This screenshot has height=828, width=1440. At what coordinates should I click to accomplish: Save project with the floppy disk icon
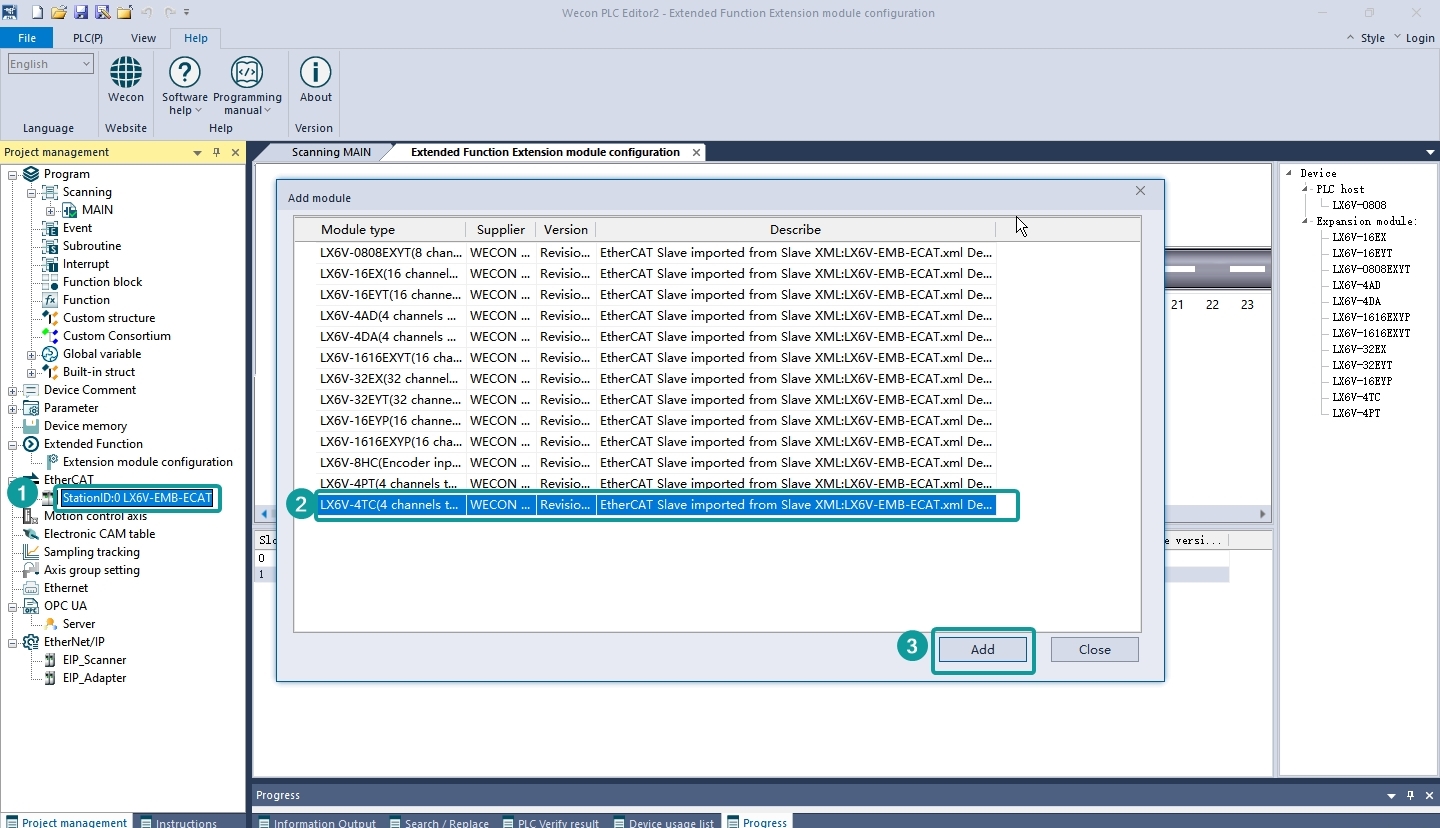tap(81, 13)
